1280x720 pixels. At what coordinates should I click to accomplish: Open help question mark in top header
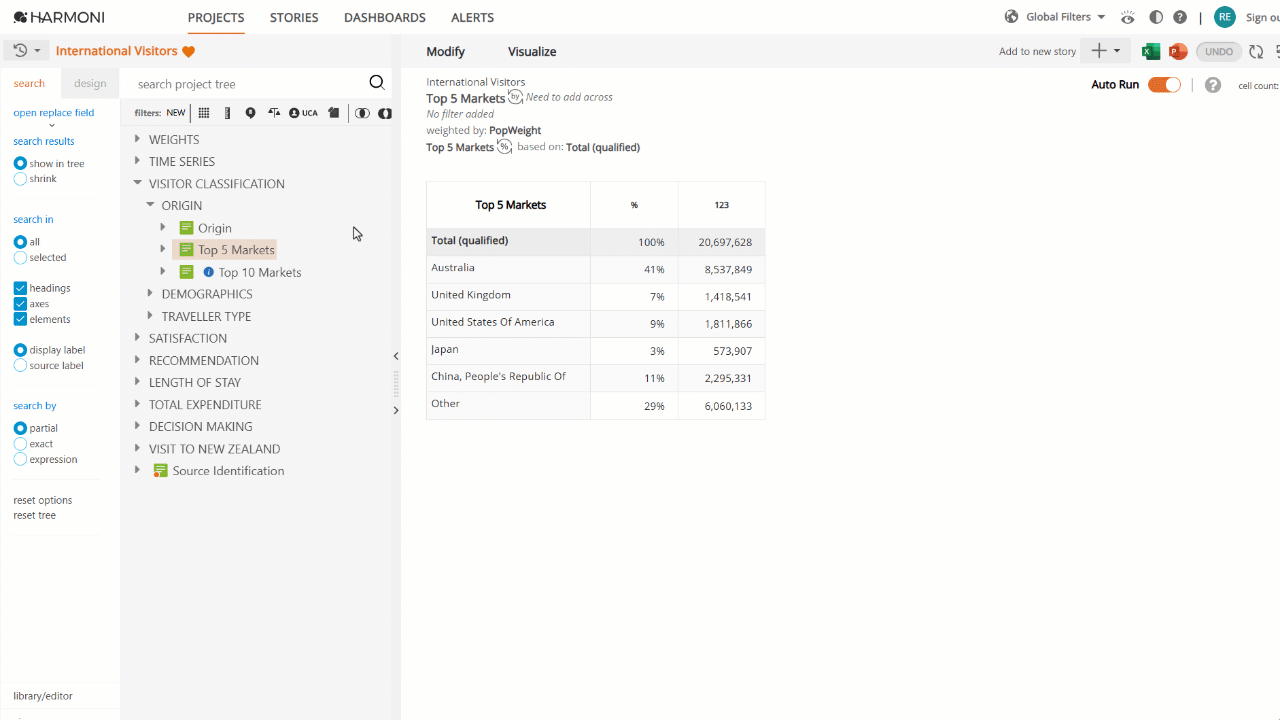click(x=1180, y=17)
